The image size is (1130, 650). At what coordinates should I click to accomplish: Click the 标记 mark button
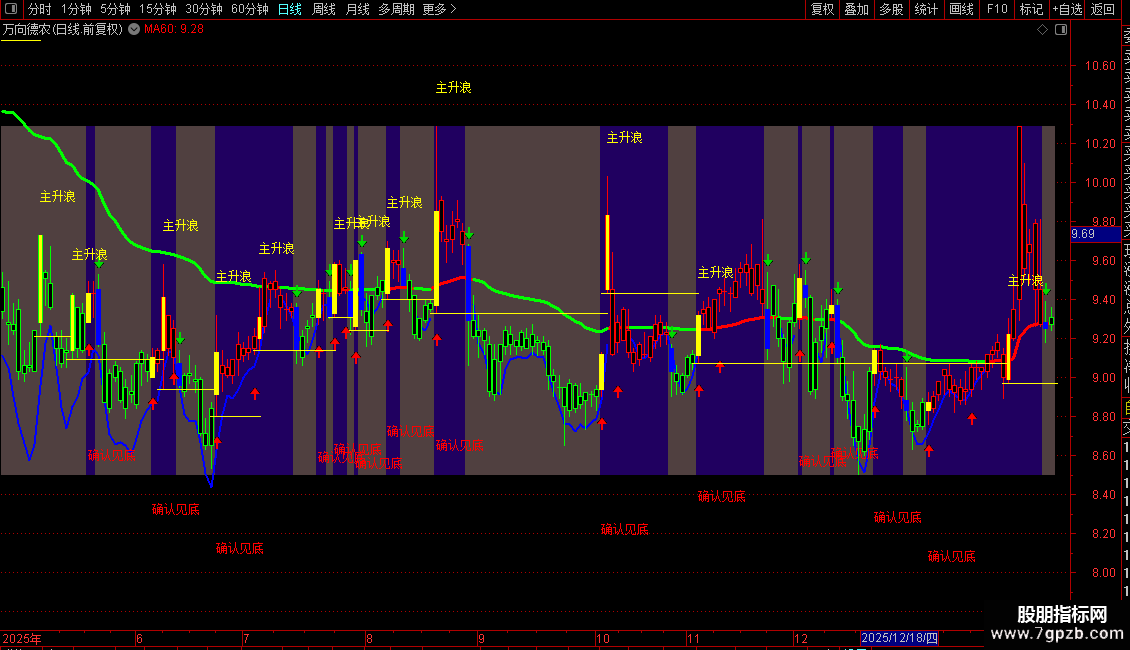tap(1031, 9)
